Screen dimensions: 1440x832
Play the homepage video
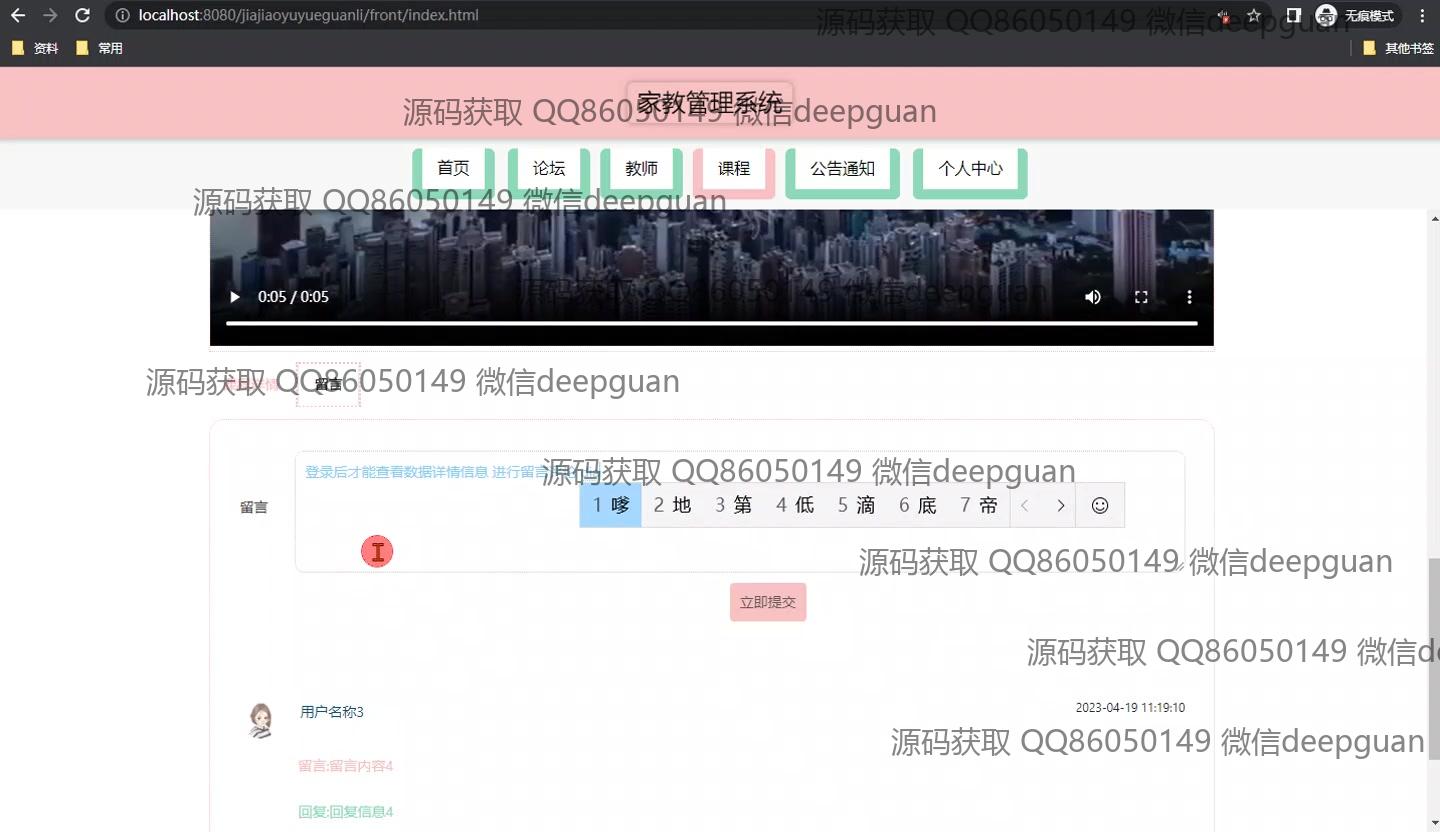pyautogui.click(x=234, y=296)
